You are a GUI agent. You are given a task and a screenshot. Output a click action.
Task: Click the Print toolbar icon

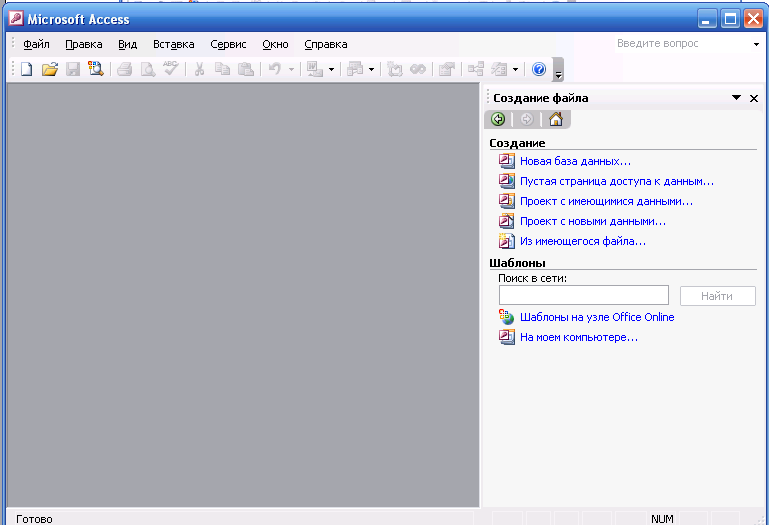125,69
